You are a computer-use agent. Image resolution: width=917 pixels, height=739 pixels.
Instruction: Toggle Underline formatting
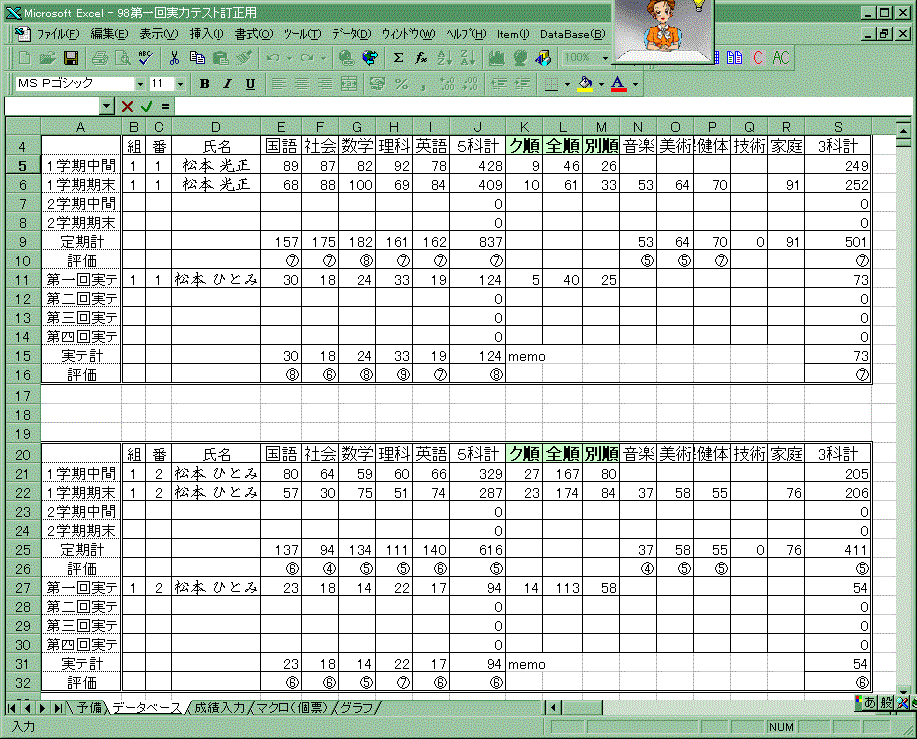pos(249,84)
